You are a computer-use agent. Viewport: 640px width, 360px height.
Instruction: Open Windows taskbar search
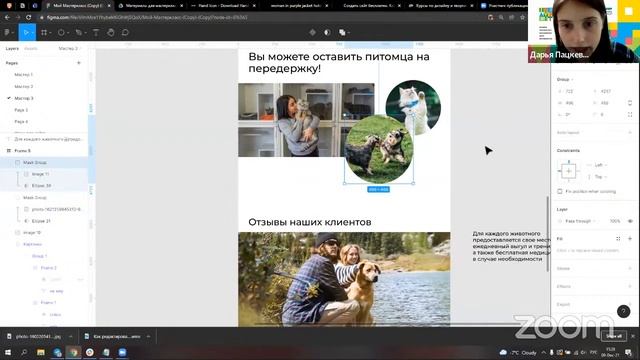coord(24,352)
